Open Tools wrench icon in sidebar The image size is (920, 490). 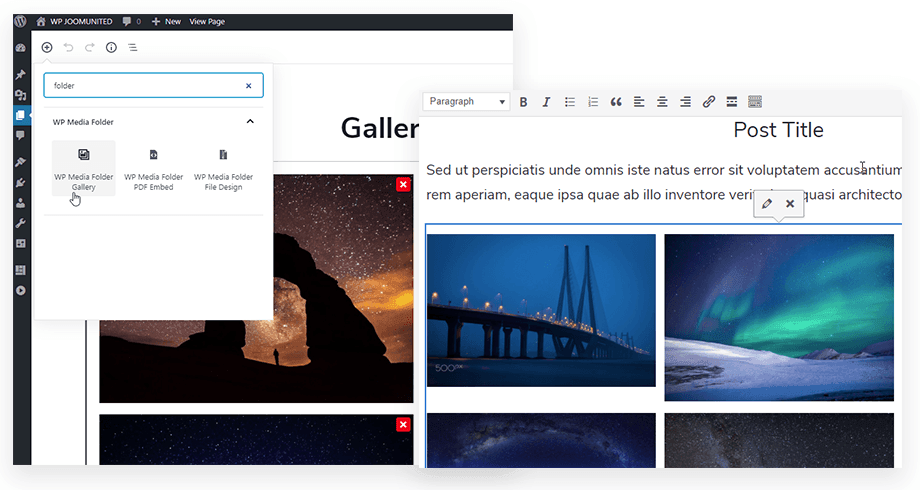21,224
